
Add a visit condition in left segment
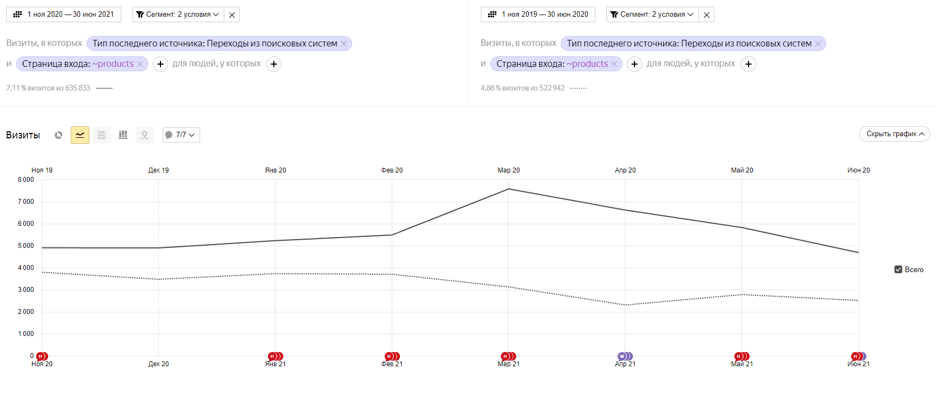click(160, 64)
